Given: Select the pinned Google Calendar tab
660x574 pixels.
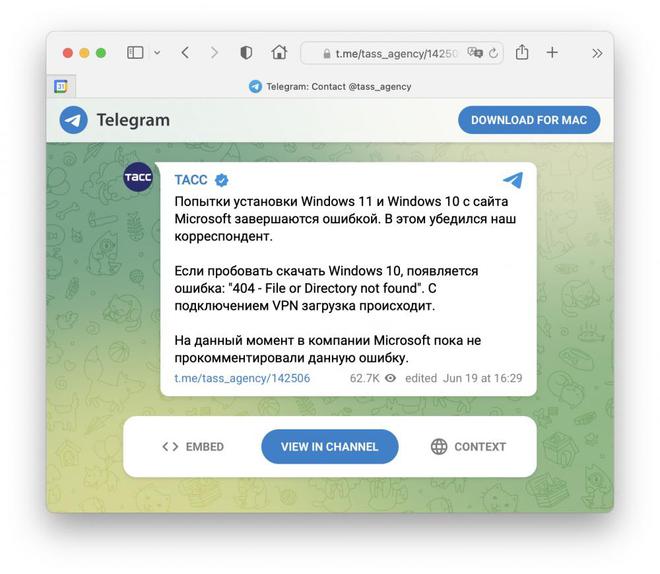Looking at the screenshot, I should pos(61,87).
